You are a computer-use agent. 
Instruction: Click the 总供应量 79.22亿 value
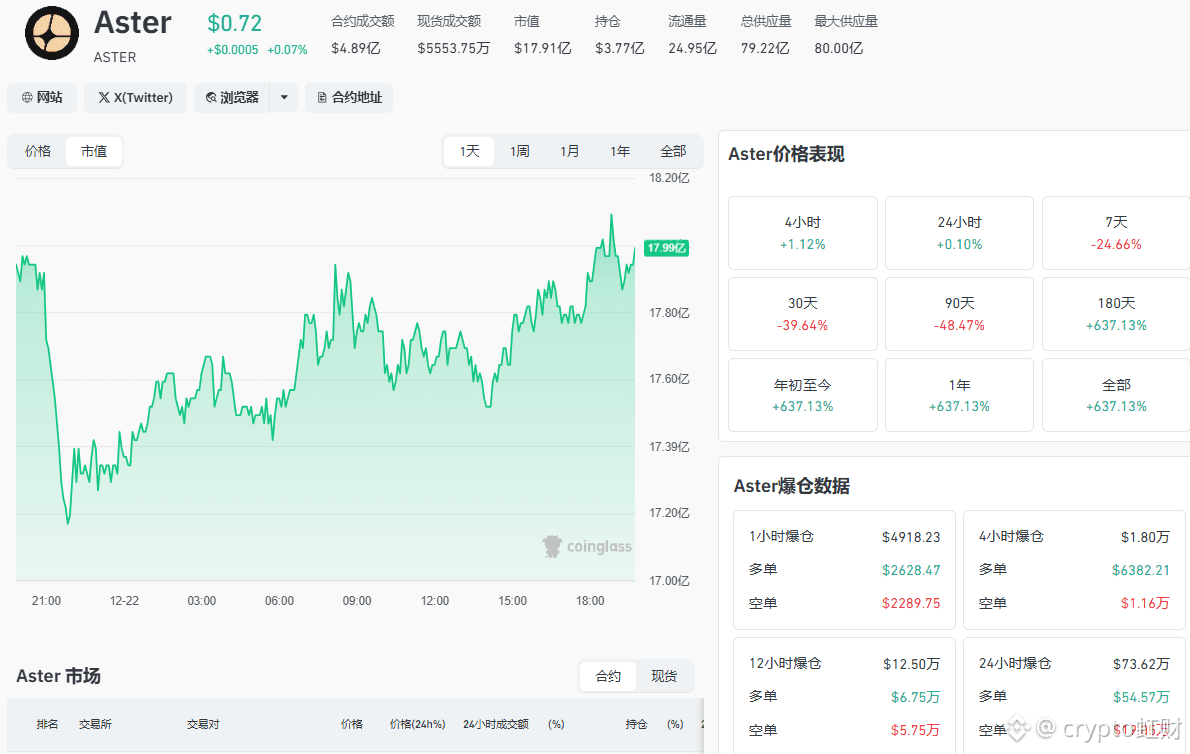(x=765, y=49)
